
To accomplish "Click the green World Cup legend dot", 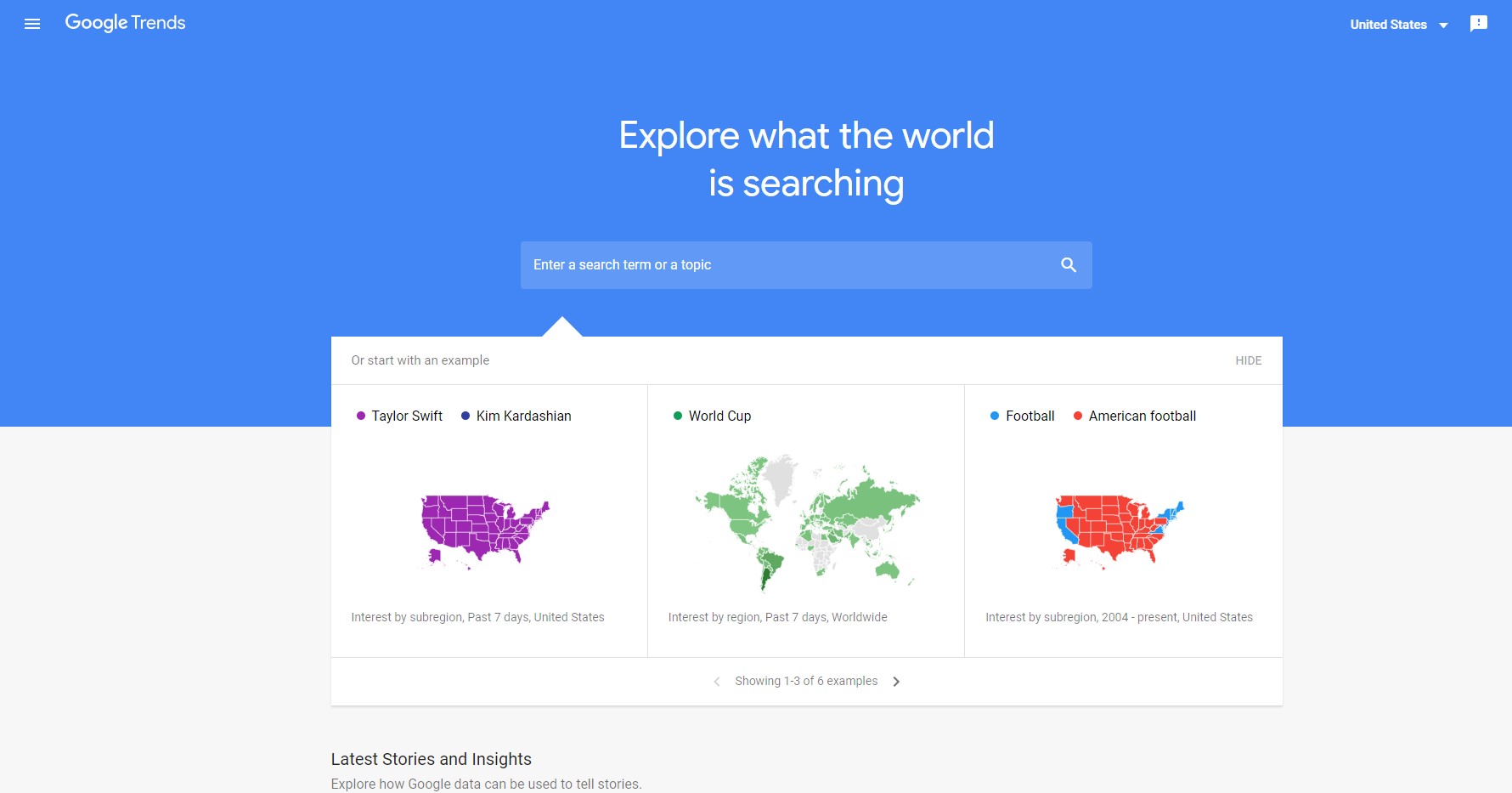I will [x=677, y=416].
